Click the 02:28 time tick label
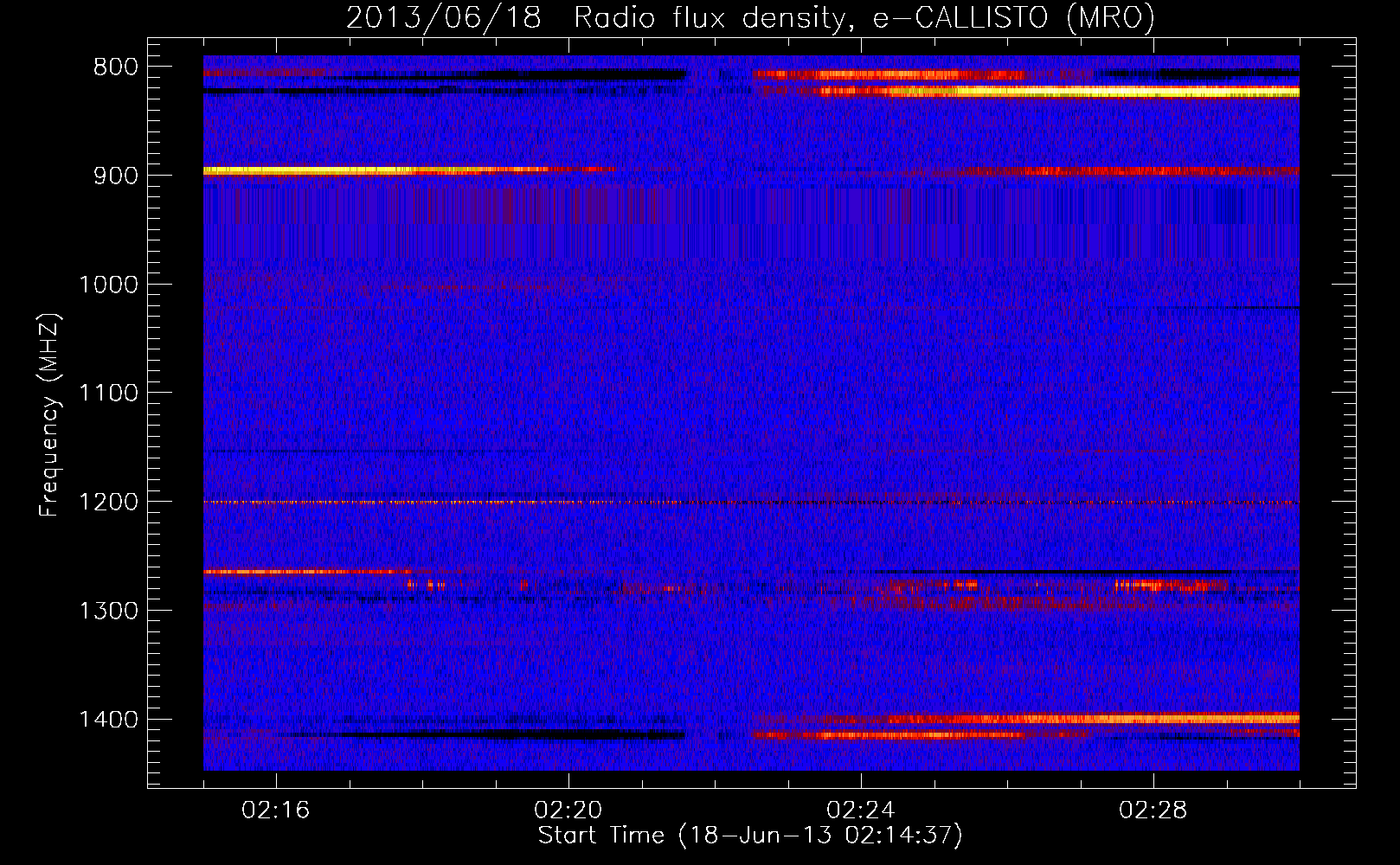 (1153, 811)
